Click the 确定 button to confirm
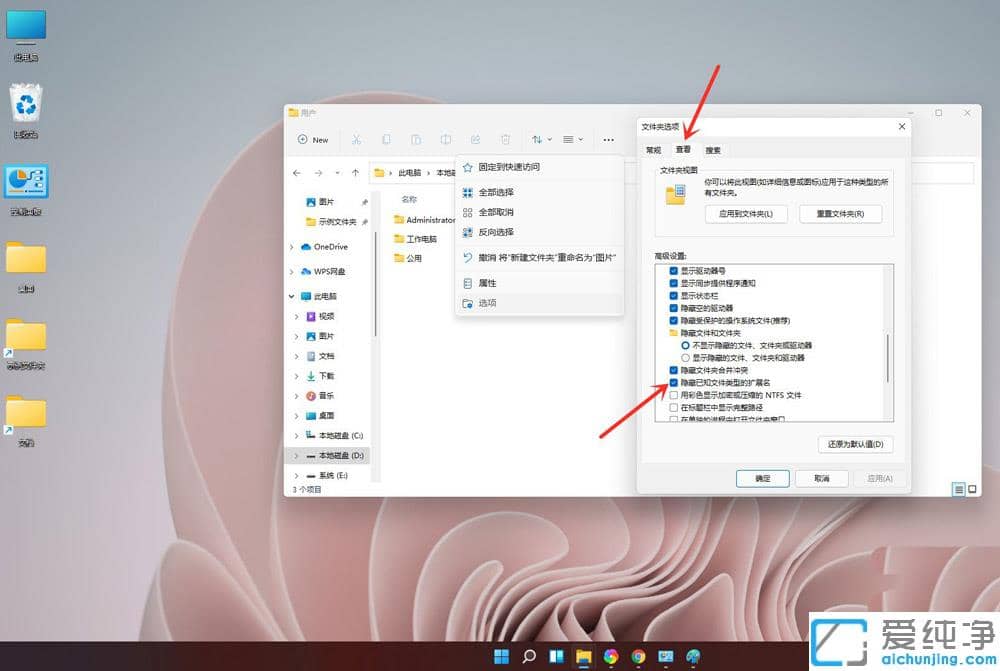Viewport: 1000px width, 671px height. click(762, 478)
